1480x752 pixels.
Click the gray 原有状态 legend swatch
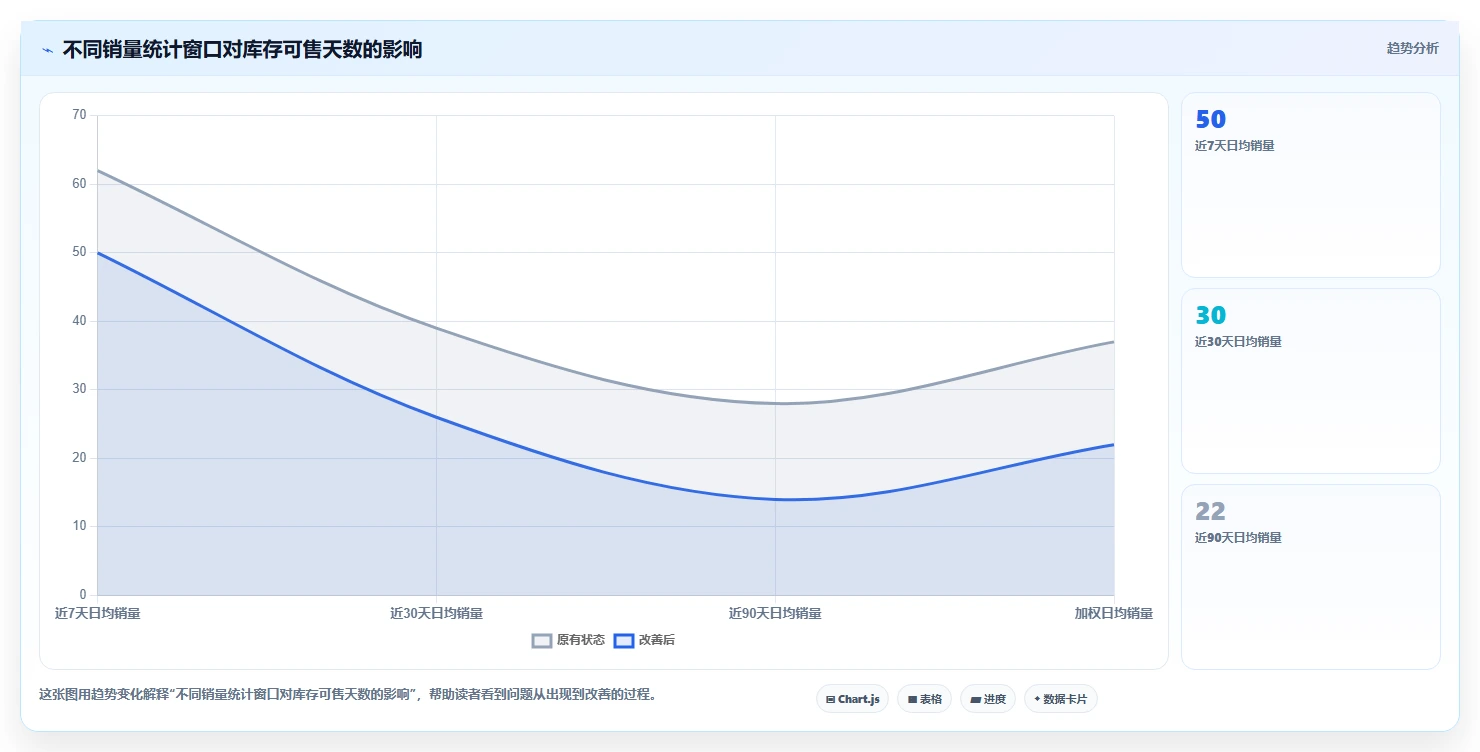point(542,641)
